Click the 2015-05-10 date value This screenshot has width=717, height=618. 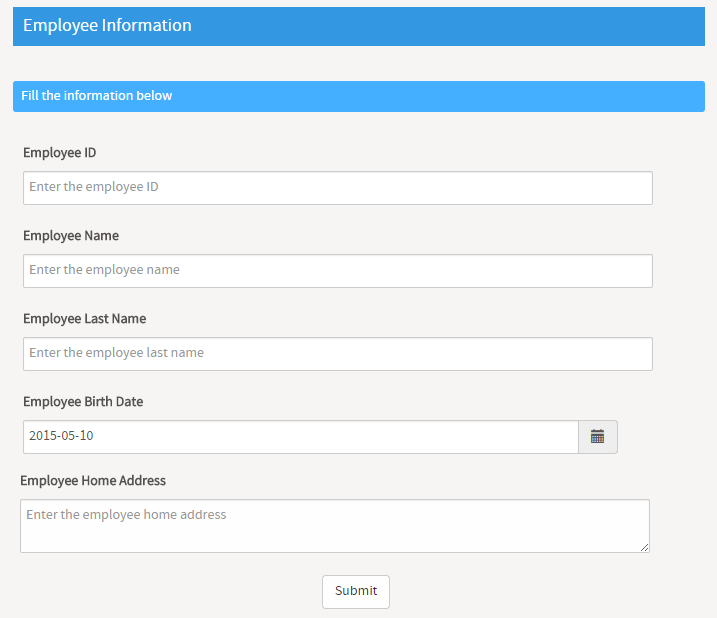click(x=61, y=435)
